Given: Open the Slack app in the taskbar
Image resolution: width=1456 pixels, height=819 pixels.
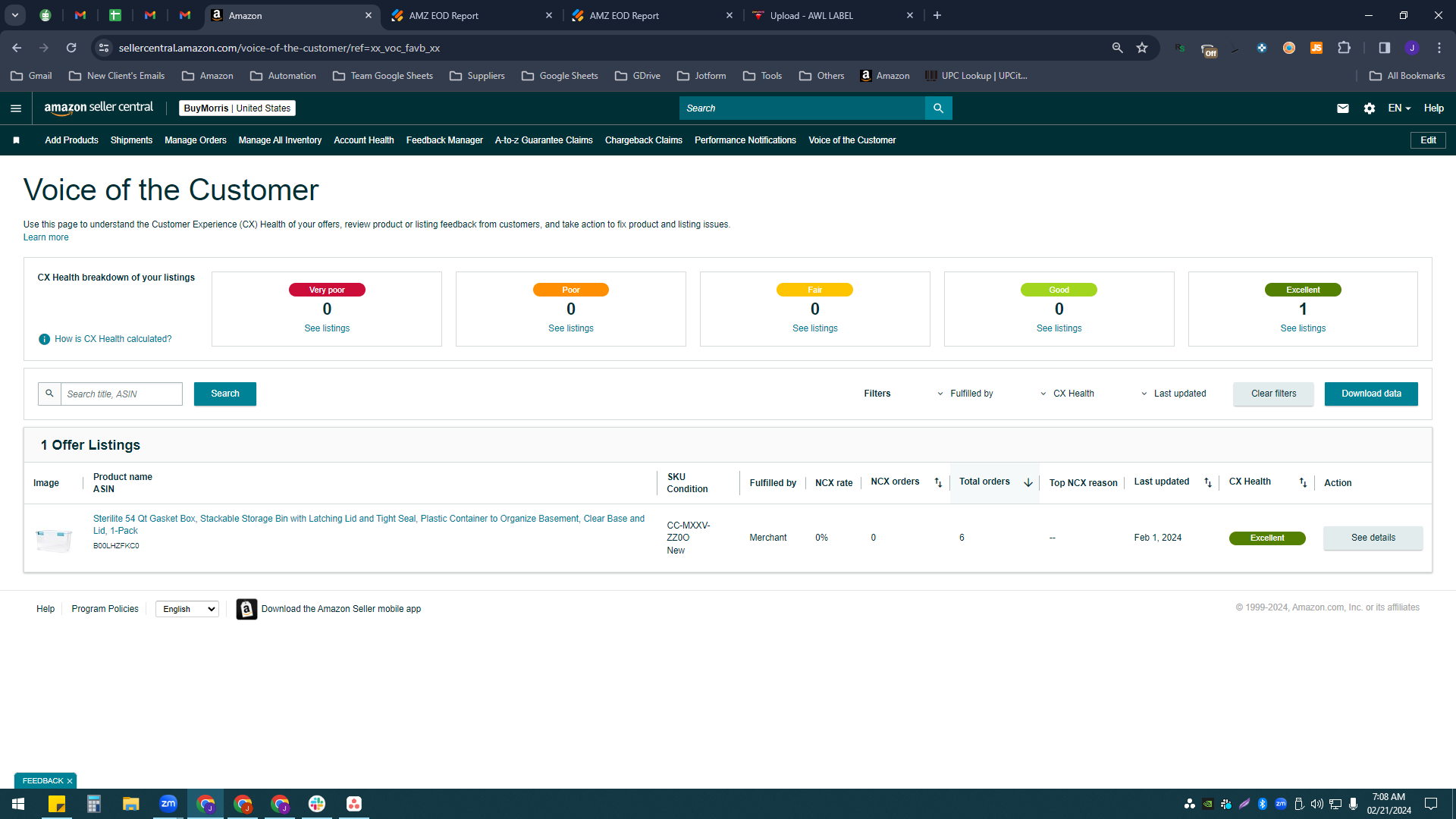Looking at the screenshot, I should [x=317, y=804].
